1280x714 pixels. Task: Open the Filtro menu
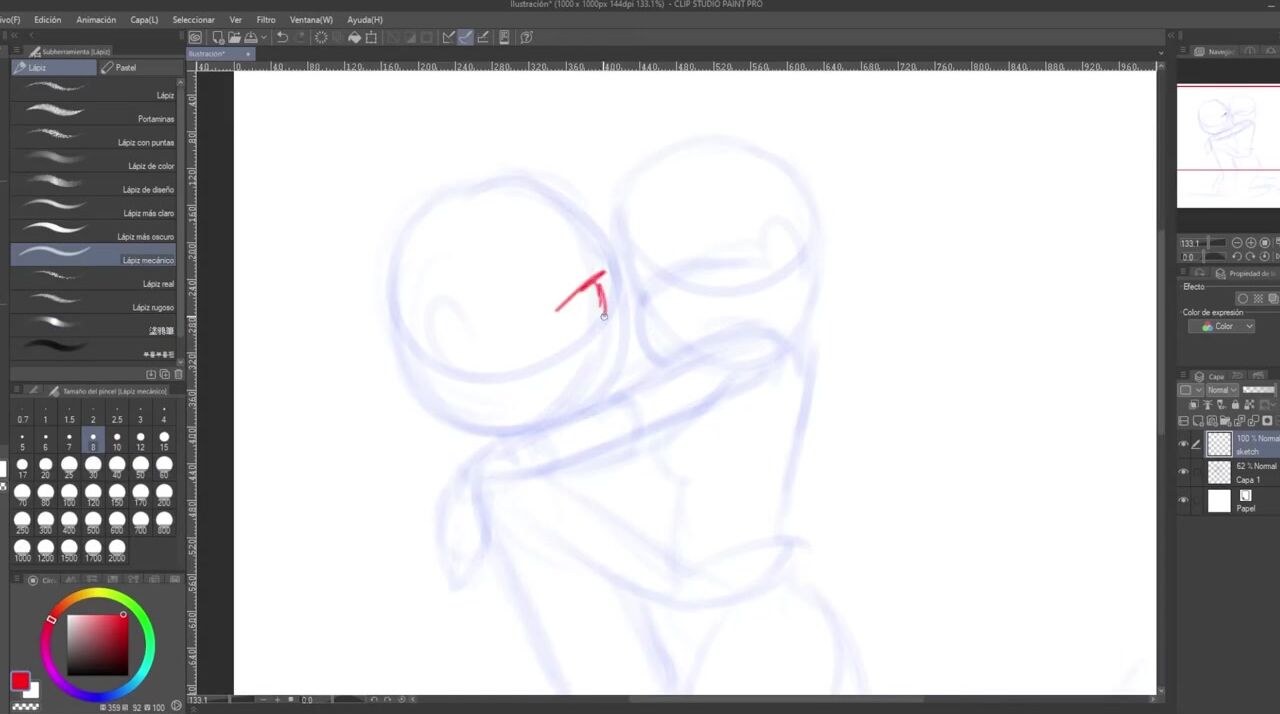pos(265,20)
